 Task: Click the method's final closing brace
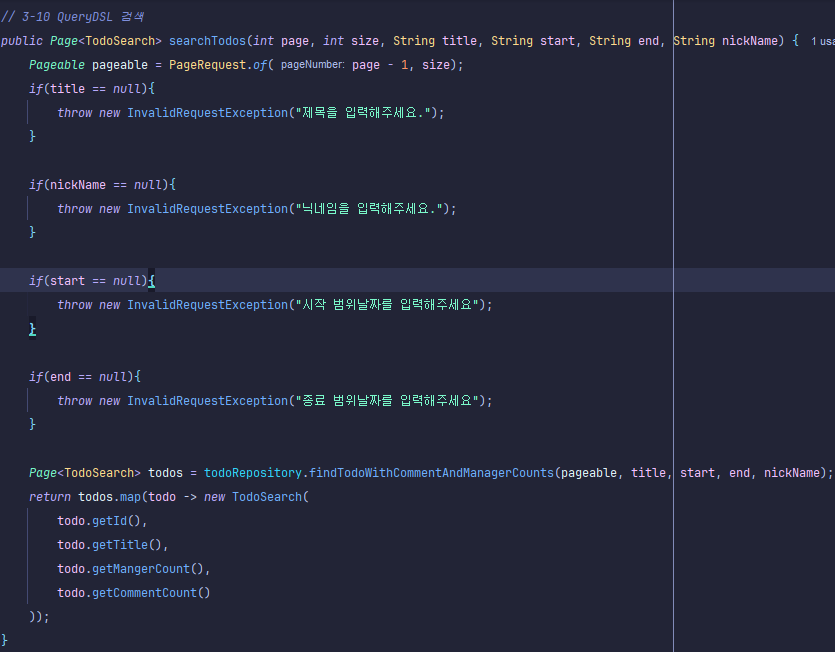[x=4, y=640]
